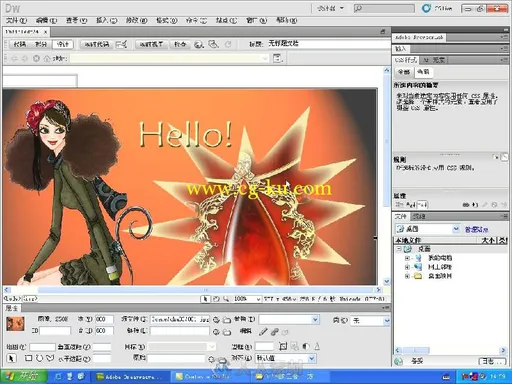Screen dimensions: 512x384
Task: Select the hotspot pointer tool
Action: click(x=11, y=358)
